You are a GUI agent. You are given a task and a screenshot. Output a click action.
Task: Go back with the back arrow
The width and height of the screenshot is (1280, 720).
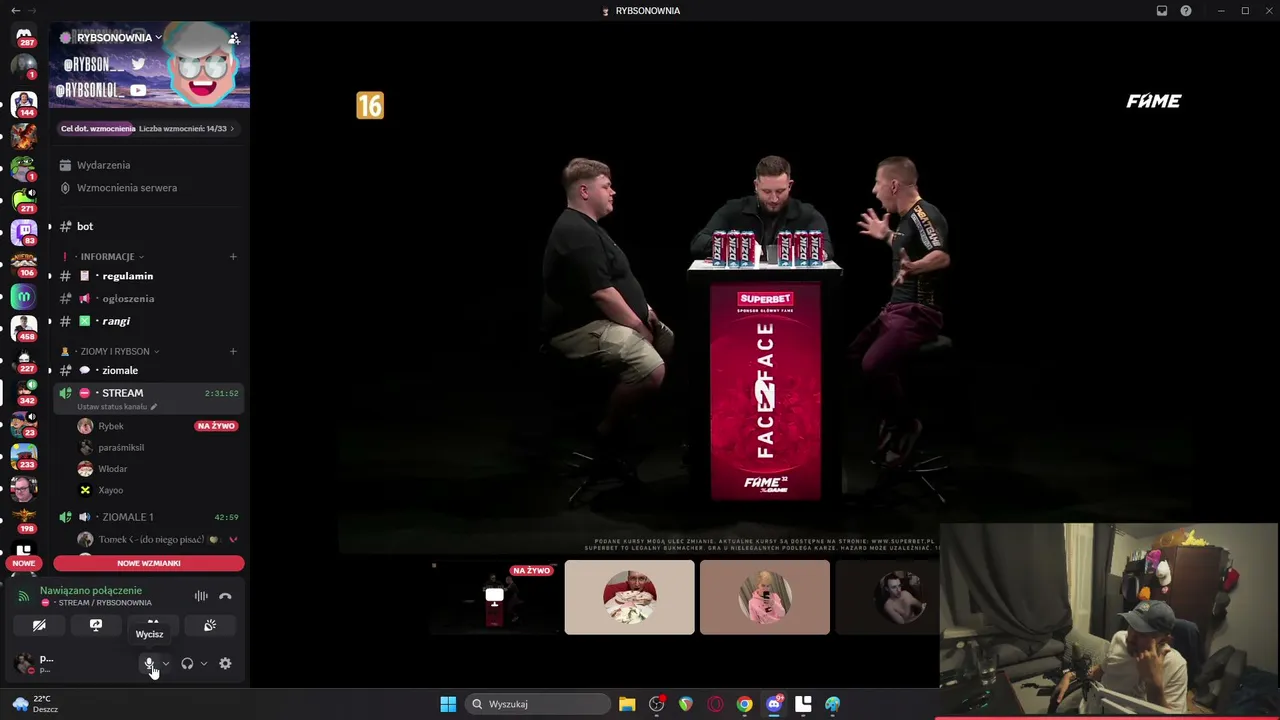point(15,10)
